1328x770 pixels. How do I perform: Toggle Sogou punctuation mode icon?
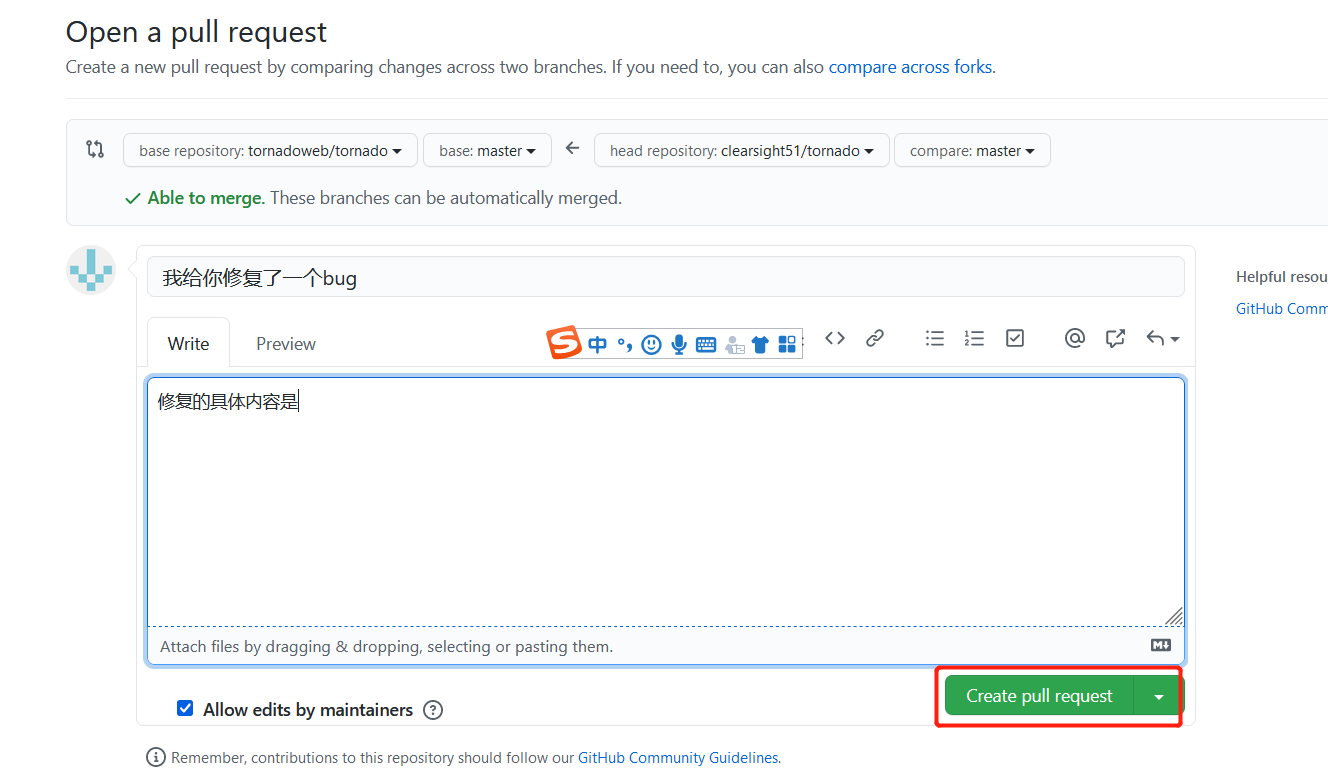[x=625, y=345]
